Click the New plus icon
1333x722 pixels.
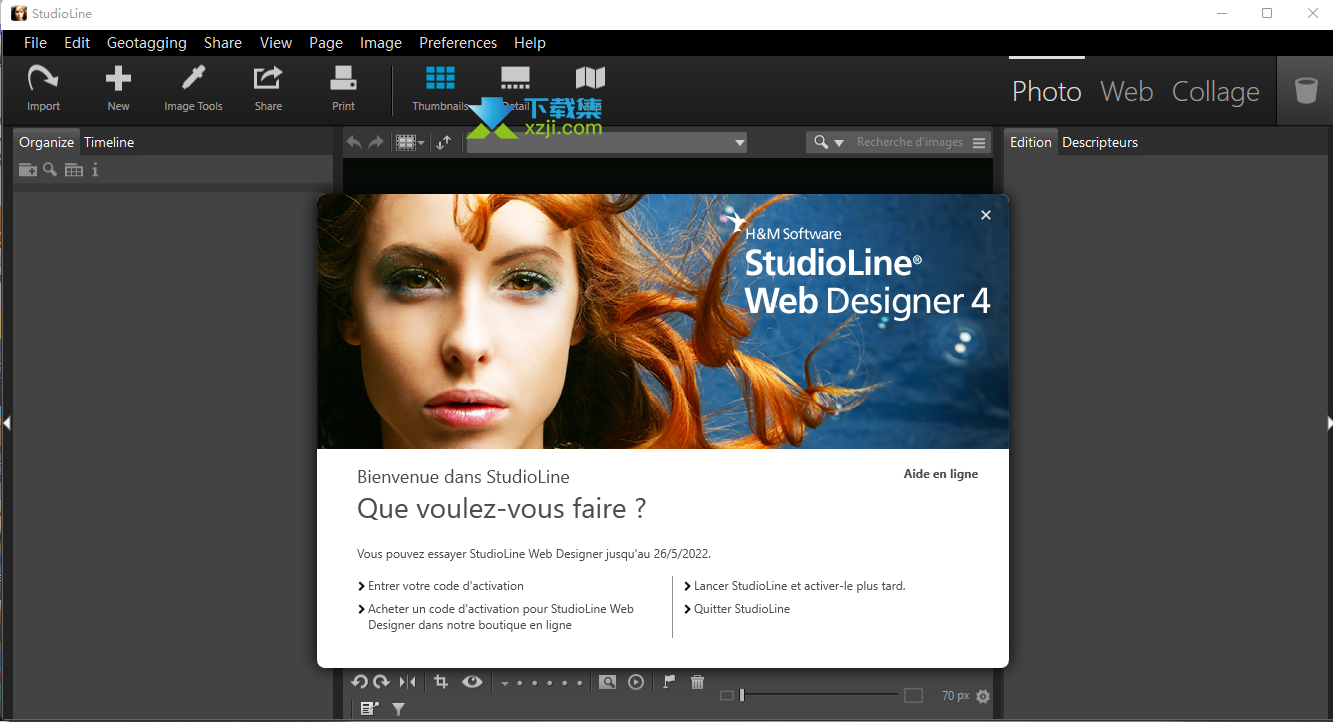[x=118, y=79]
